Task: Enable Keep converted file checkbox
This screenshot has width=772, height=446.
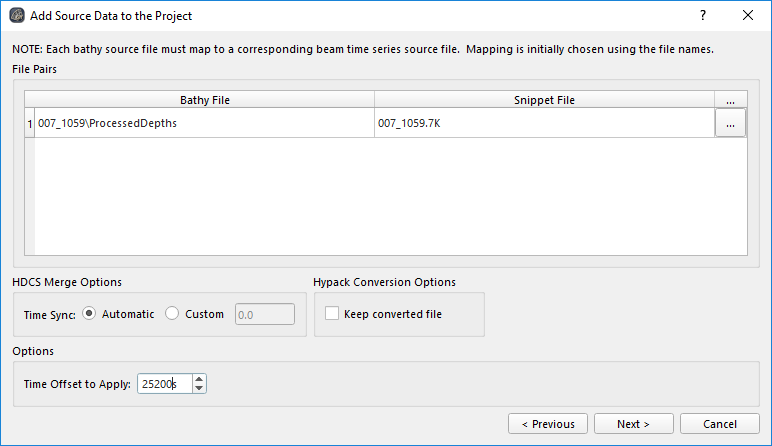Action: click(331, 314)
